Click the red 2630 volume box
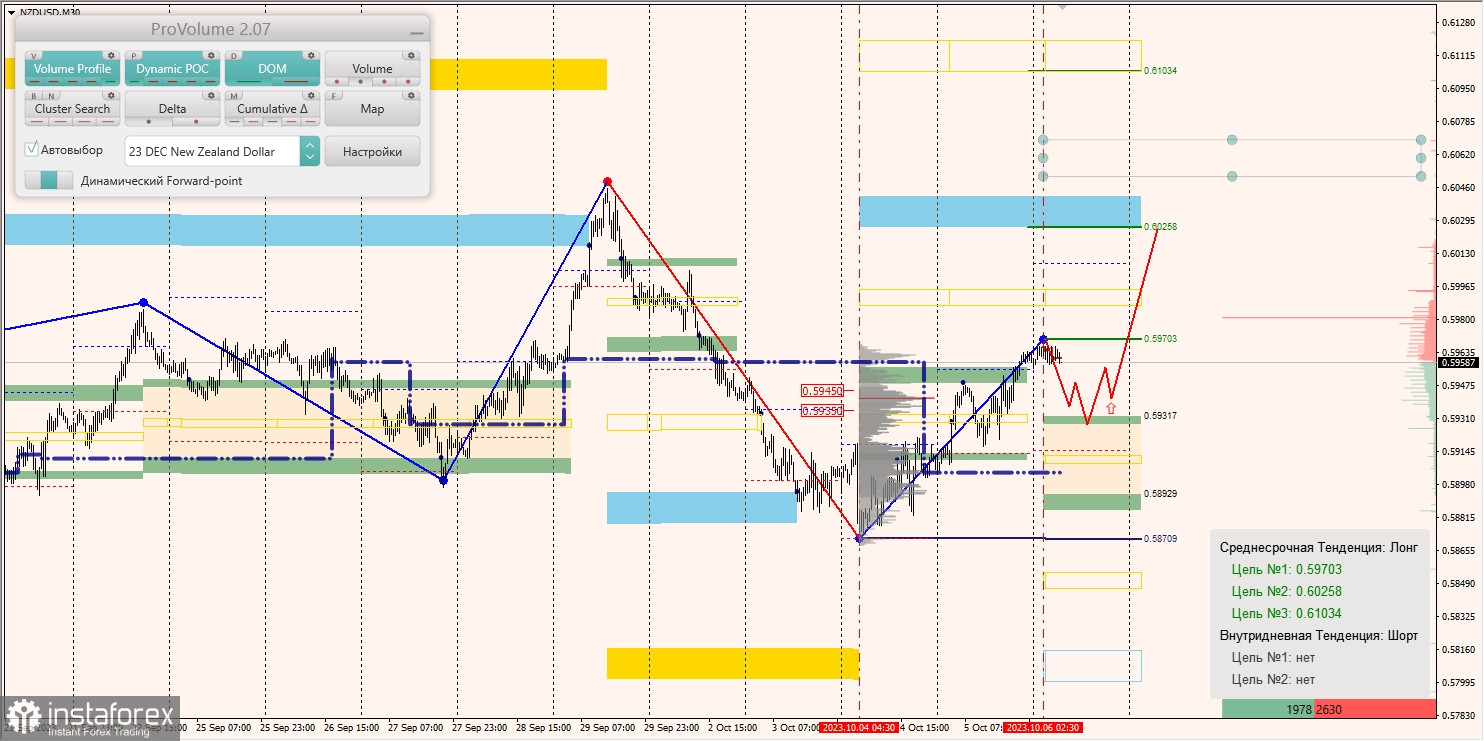Image resolution: width=1484 pixels, height=741 pixels. click(x=1374, y=709)
